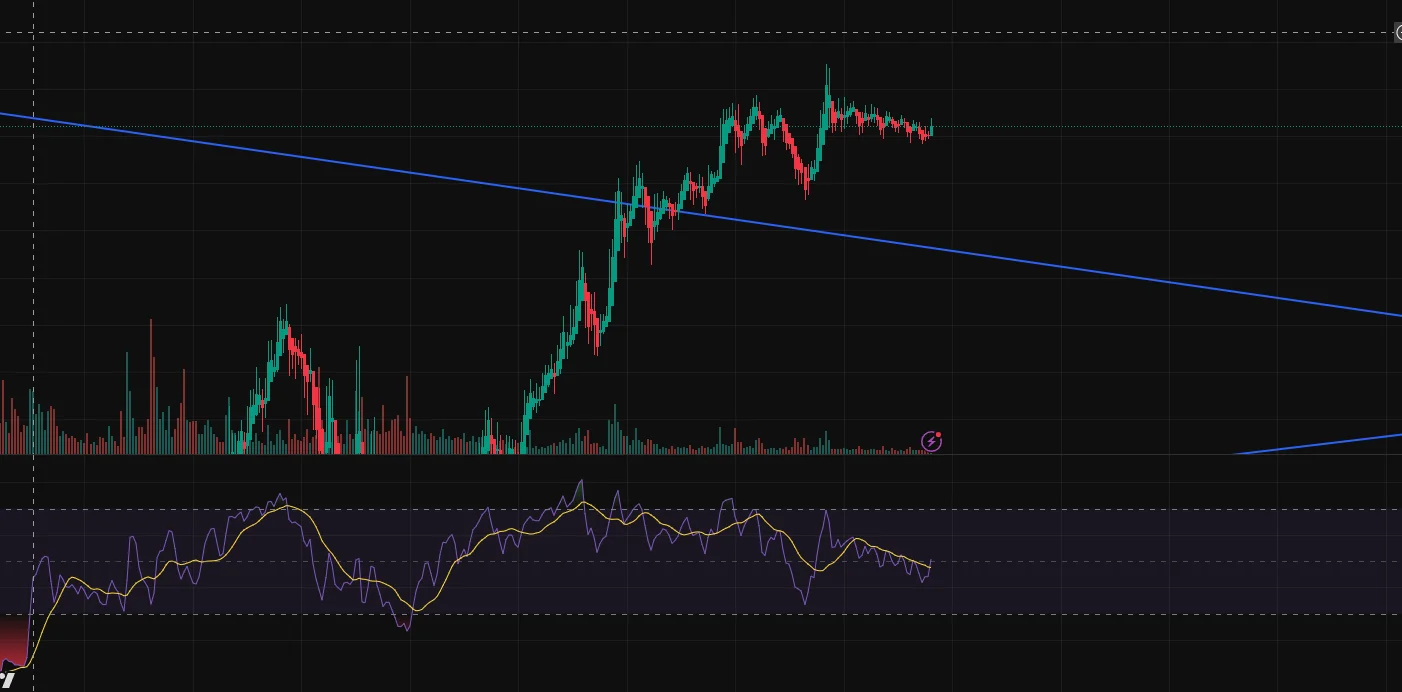Select the middle dashed RSI level line
1402x692 pixels.
(x=700, y=561)
